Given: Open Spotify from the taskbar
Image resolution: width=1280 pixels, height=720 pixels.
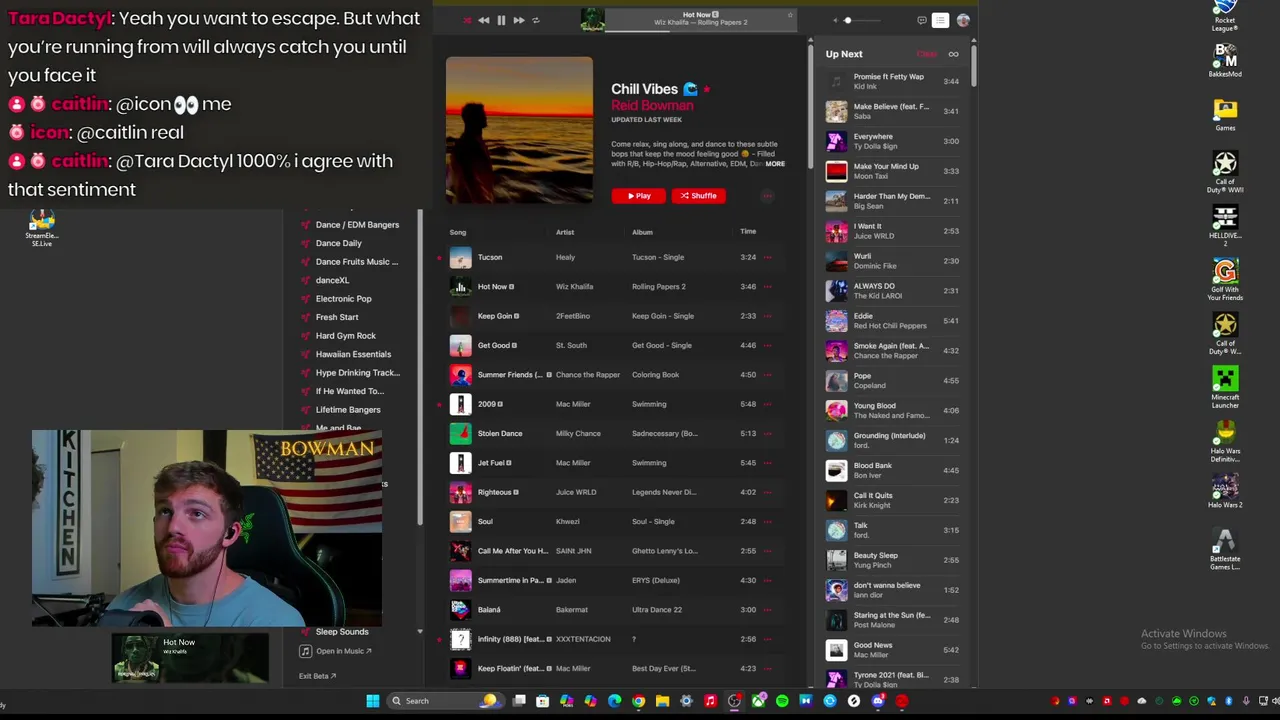Looking at the screenshot, I should click(x=782, y=701).
